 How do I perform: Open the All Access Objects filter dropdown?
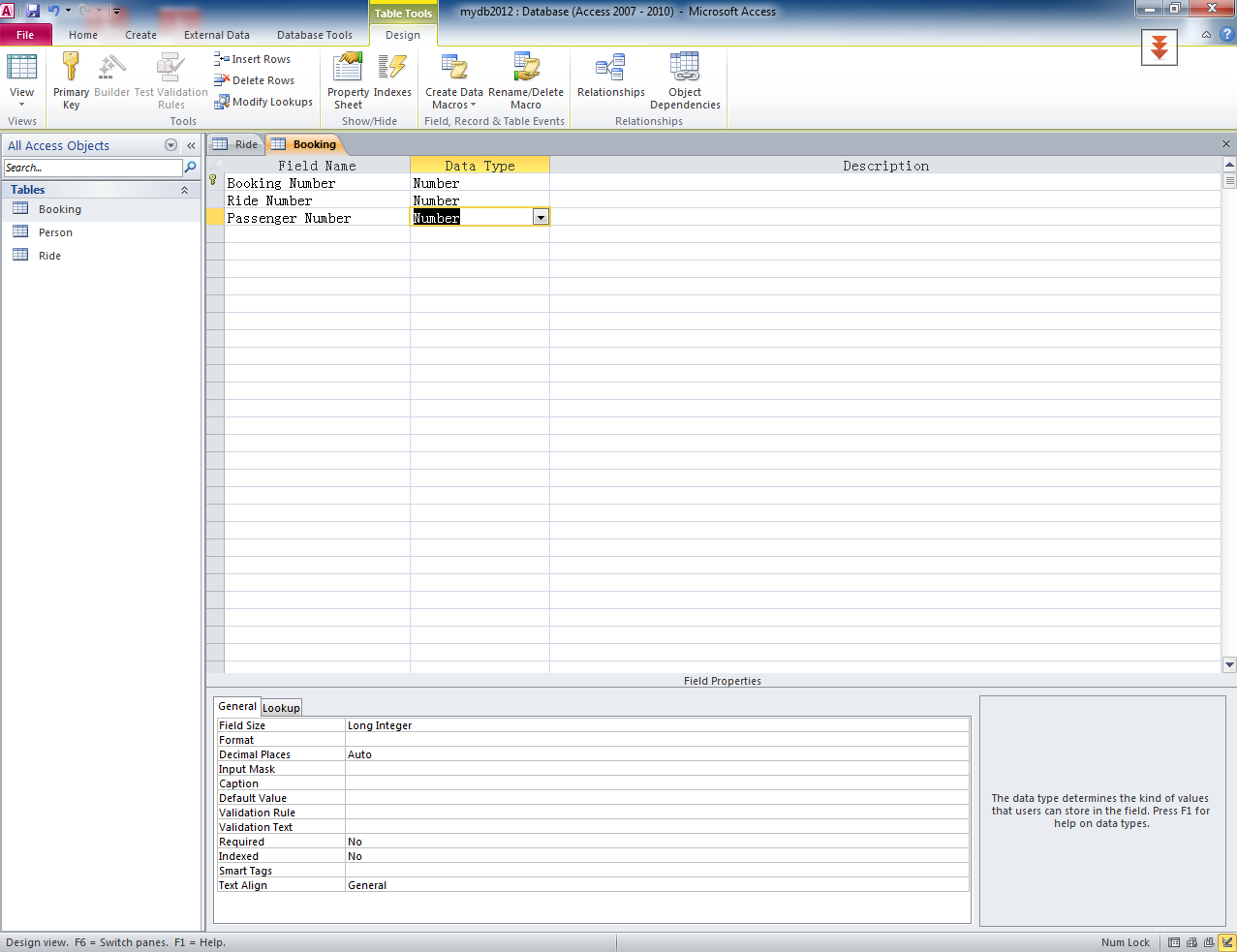pyautogui.click(x=170, y=145)
